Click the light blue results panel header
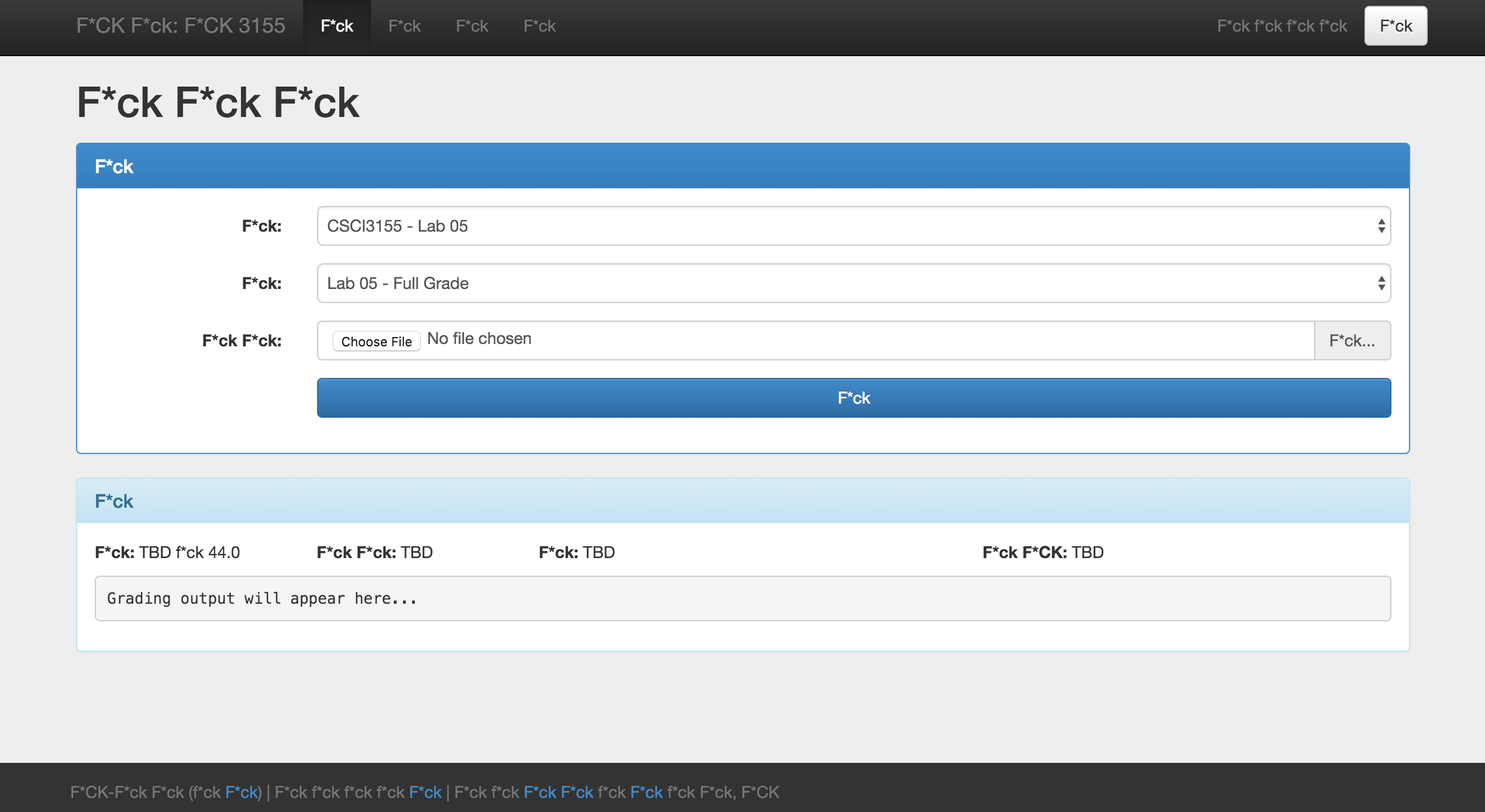The image size is (1485, 812). point(742,501)
